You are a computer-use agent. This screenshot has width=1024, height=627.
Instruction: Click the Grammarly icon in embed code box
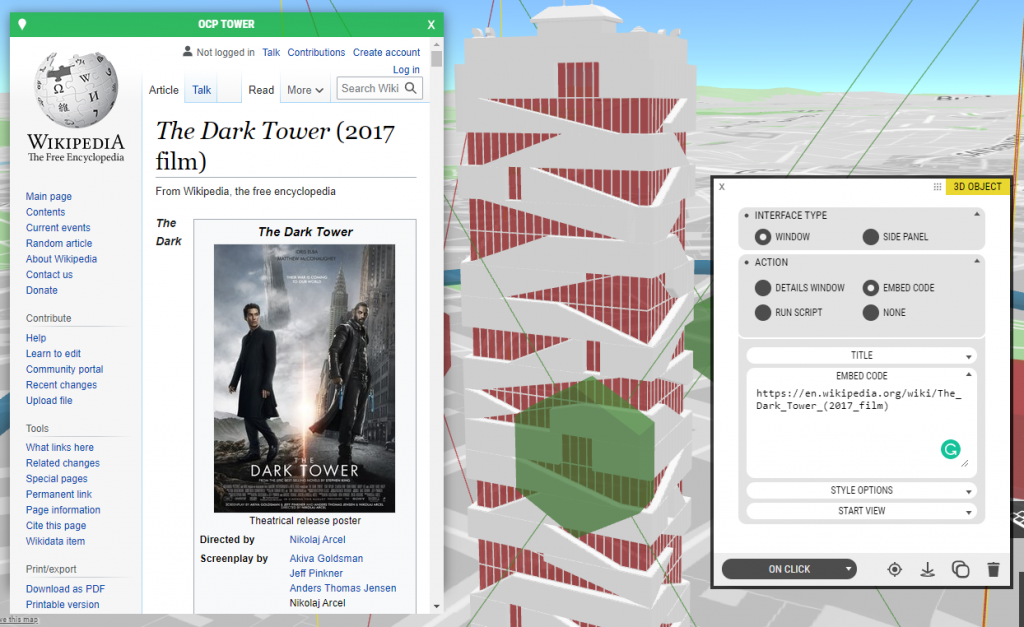coord(950,449)
